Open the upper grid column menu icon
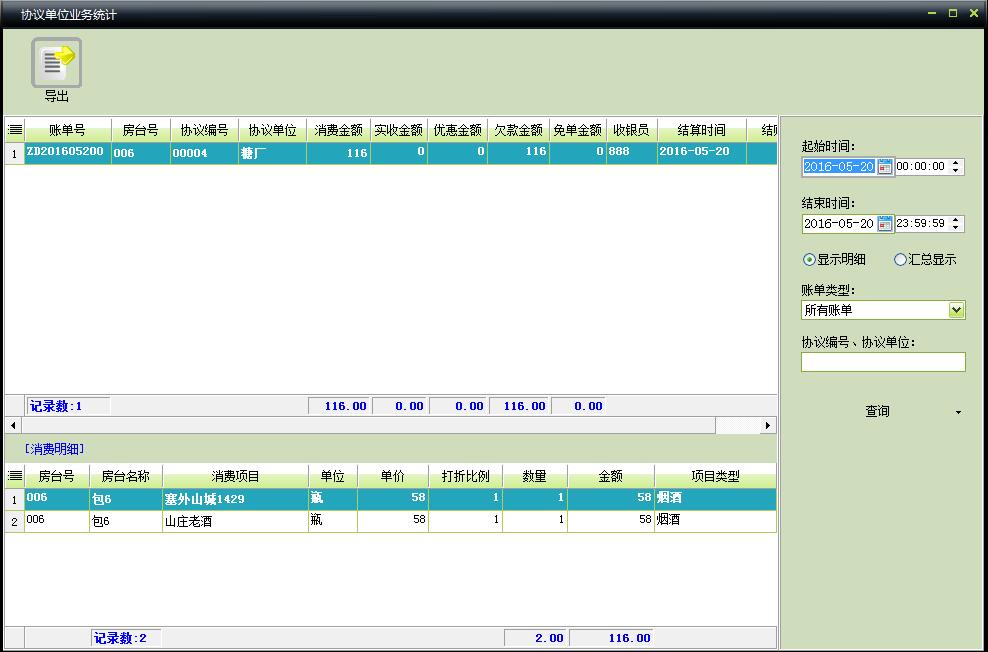This screenshot has height=652, width=988. coord(15,130)
